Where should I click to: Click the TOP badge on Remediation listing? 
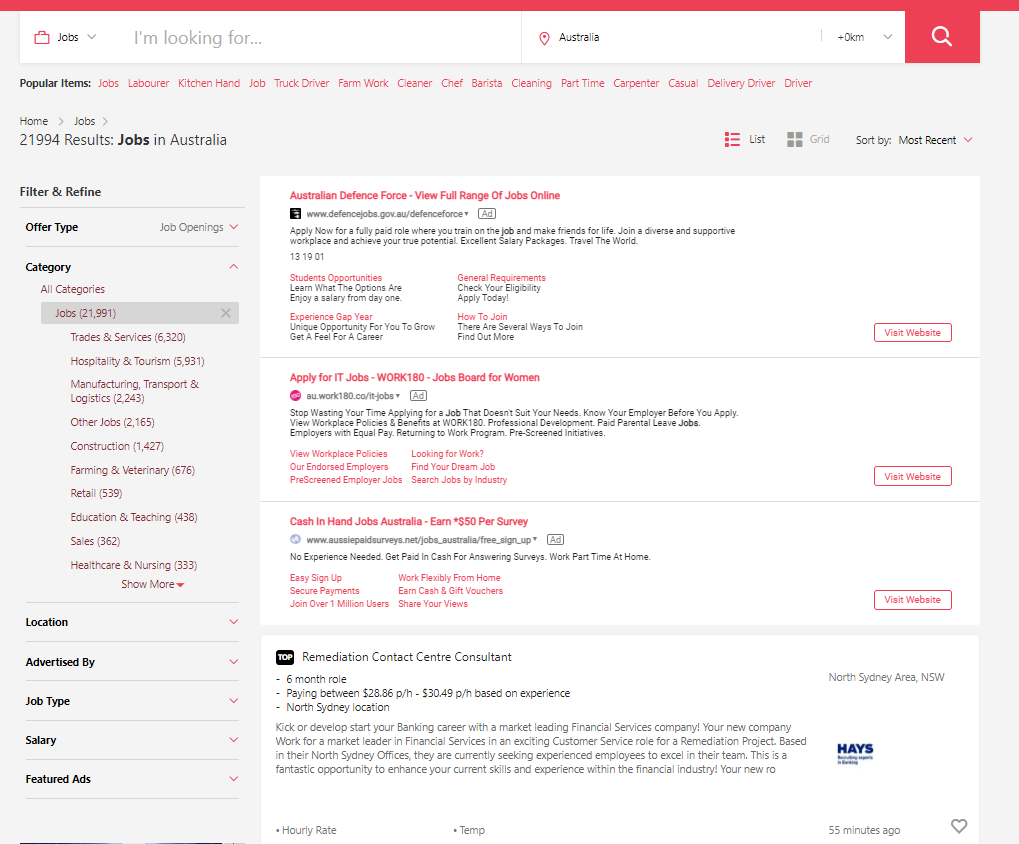pyautogui.click(x=285, y=657)
